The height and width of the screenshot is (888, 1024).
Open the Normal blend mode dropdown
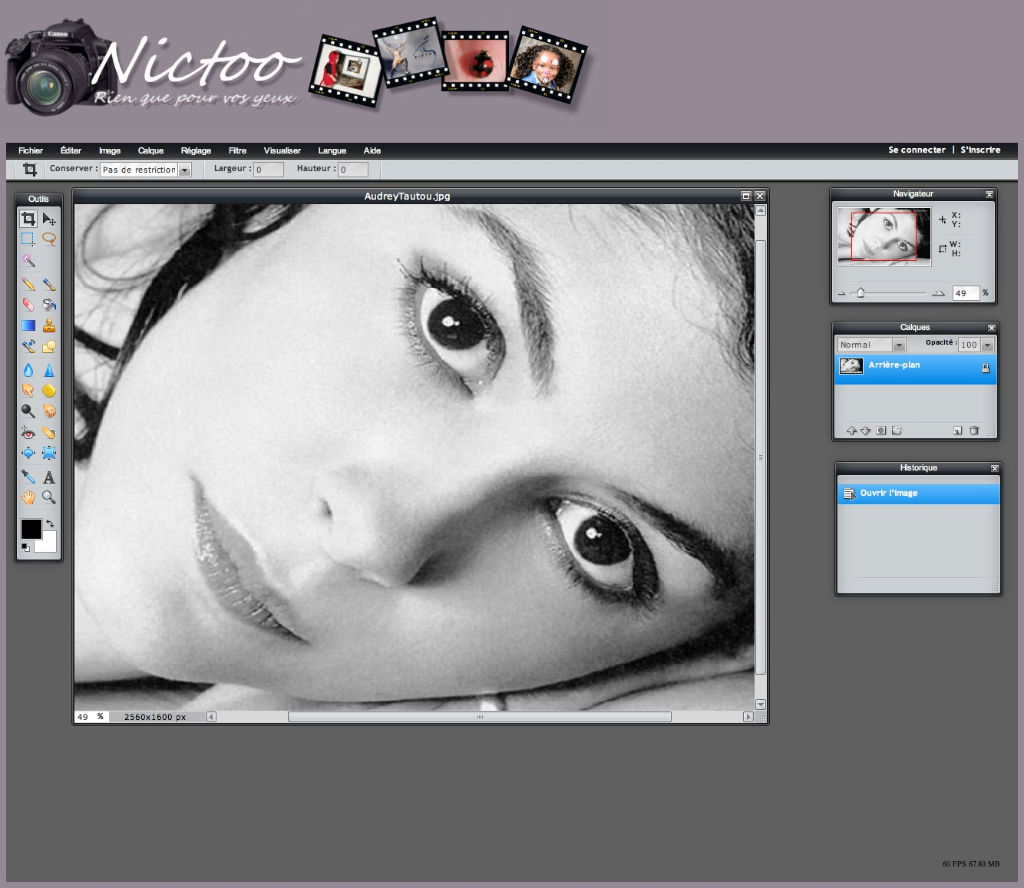898,344
